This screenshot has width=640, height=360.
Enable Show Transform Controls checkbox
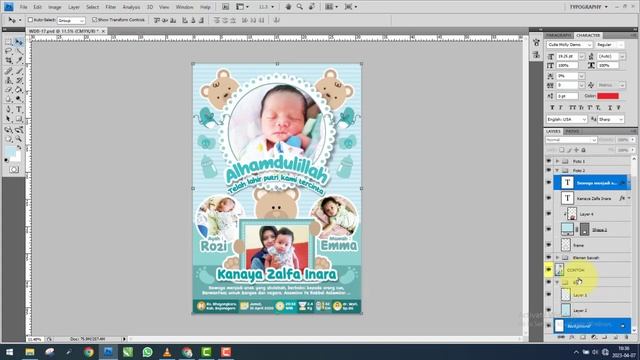pyautogui.click(x=95, y=20)
